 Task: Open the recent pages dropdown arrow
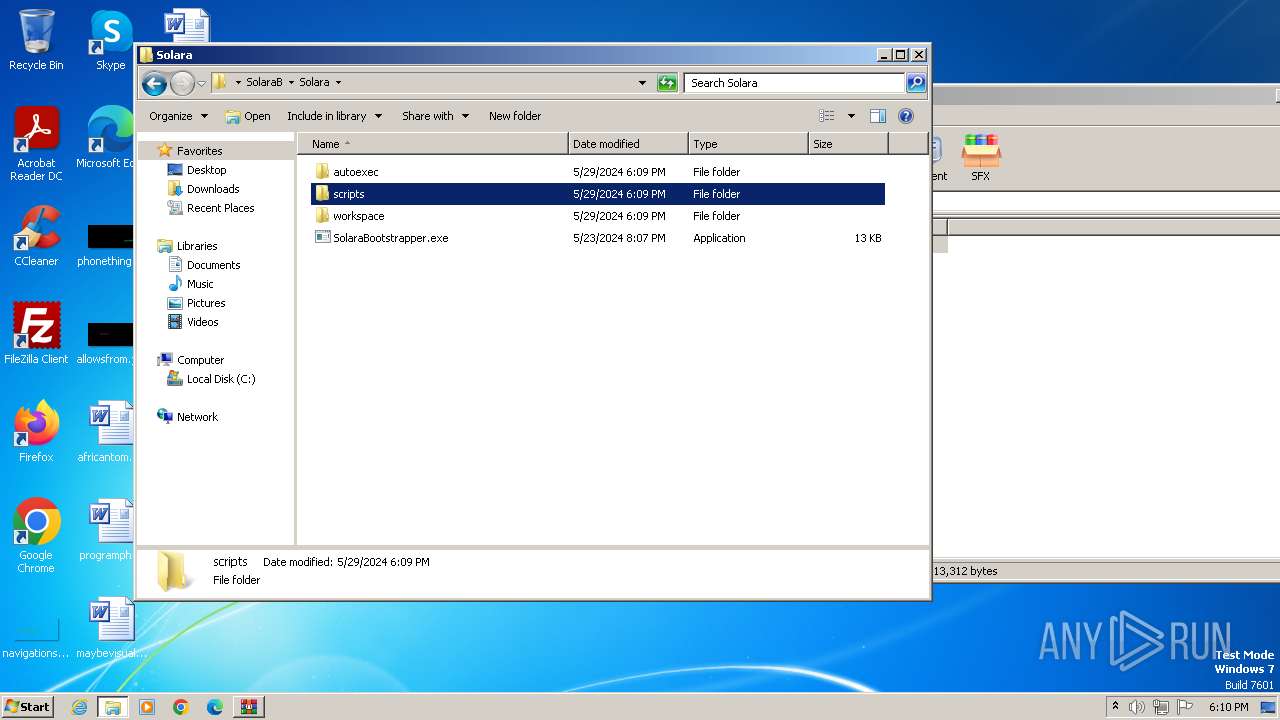coord(202,83)
